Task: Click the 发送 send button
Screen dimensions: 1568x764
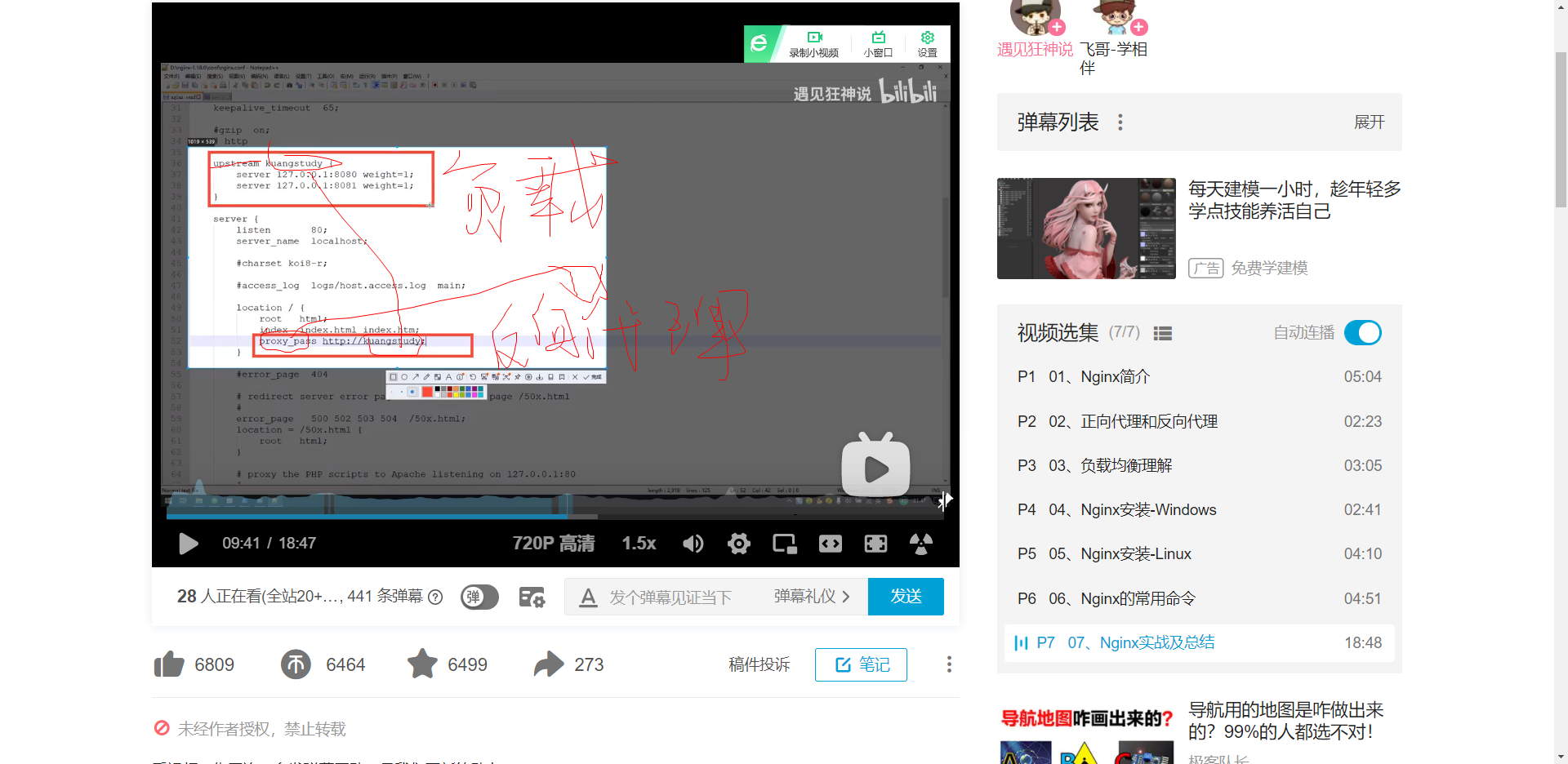Action: pyautogui.click(x=906, y=597)
